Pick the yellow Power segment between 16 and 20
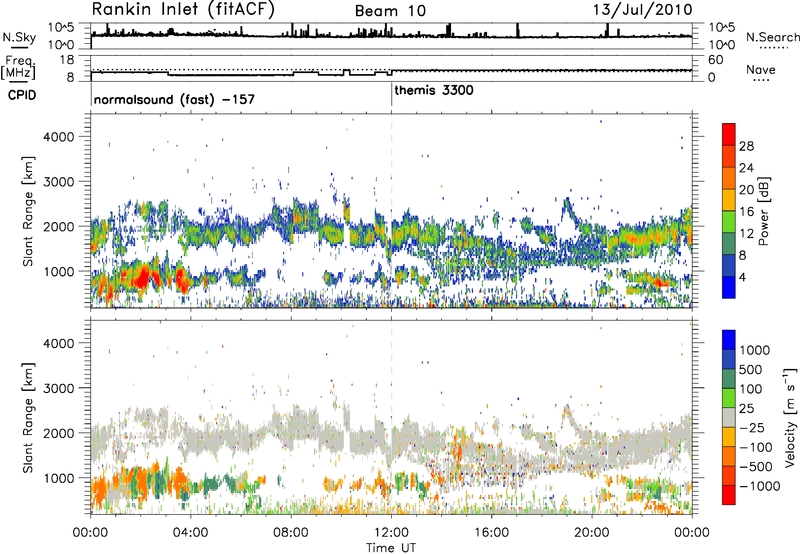The height and width of the screenshot is (554, 800). [x=729, y=200]
